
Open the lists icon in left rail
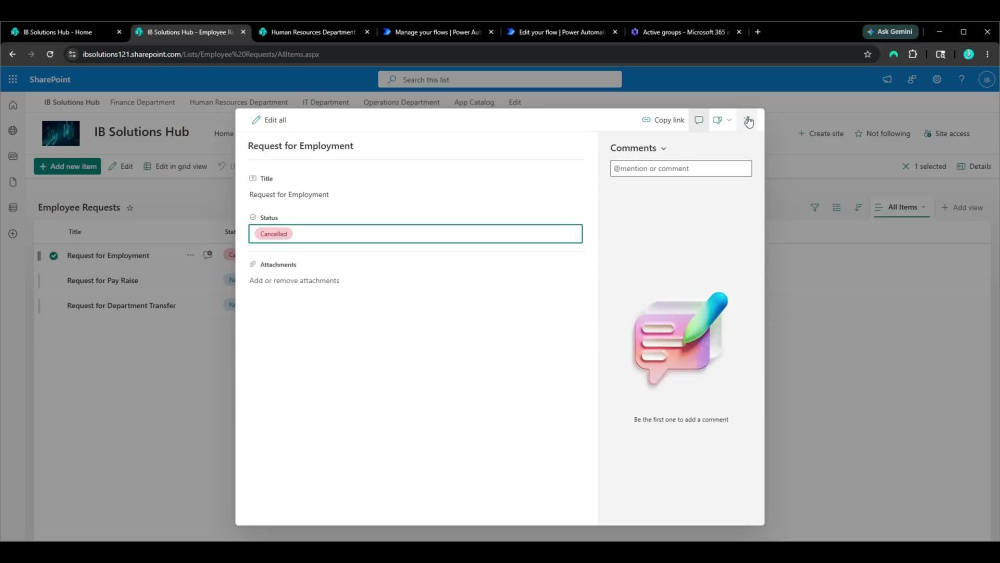[13, 208]
